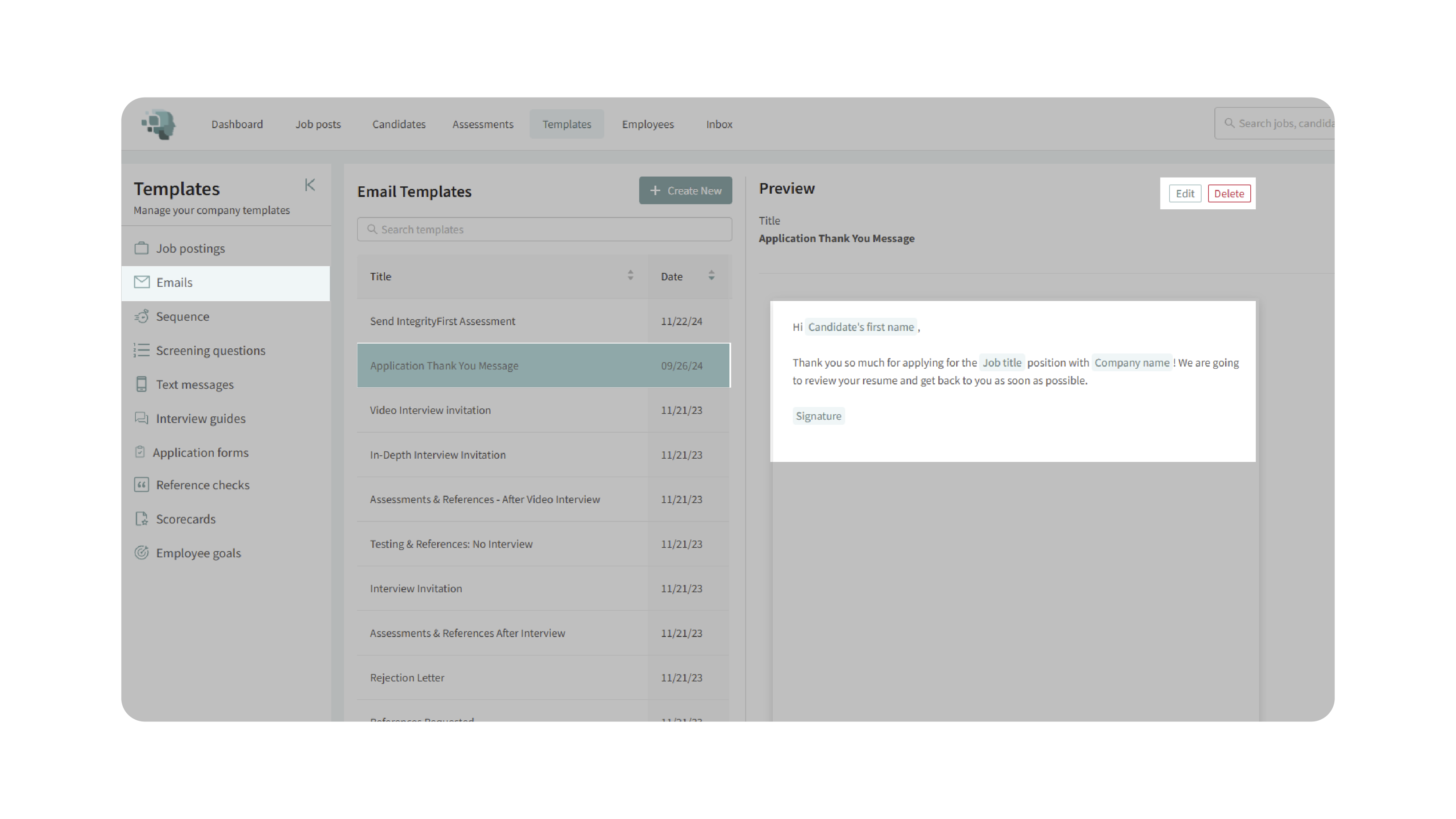Sort templates by Title column
This screenshot has height=819, width=1456.
pyautogui.click(x=630, y=276)
